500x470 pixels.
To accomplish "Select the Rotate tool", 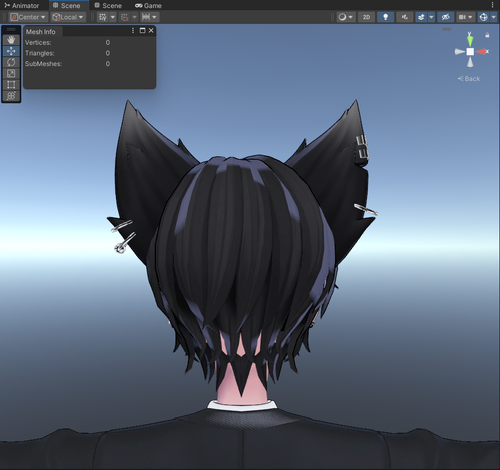I will click(11, 62).
